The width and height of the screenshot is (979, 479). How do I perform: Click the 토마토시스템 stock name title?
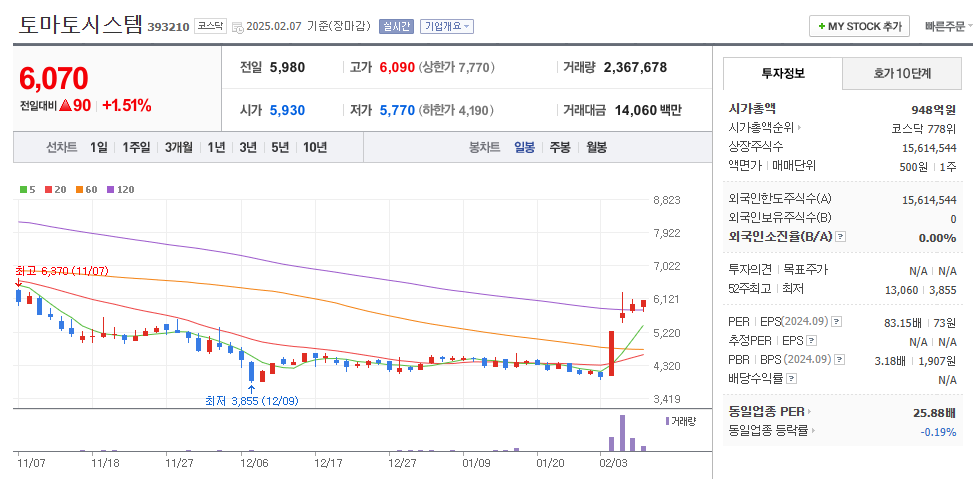[81, 26]
